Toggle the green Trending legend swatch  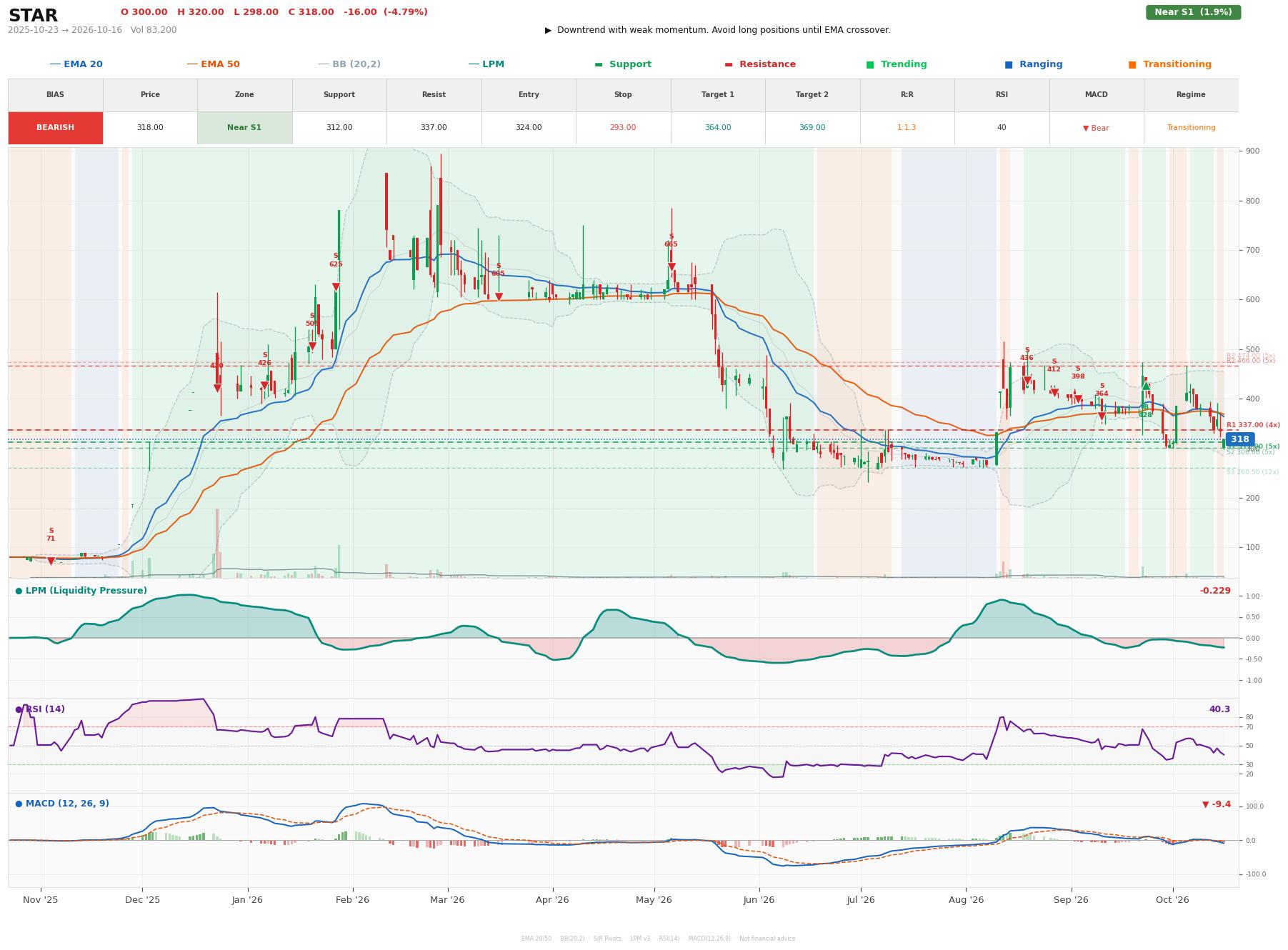[x=870, y=64]
